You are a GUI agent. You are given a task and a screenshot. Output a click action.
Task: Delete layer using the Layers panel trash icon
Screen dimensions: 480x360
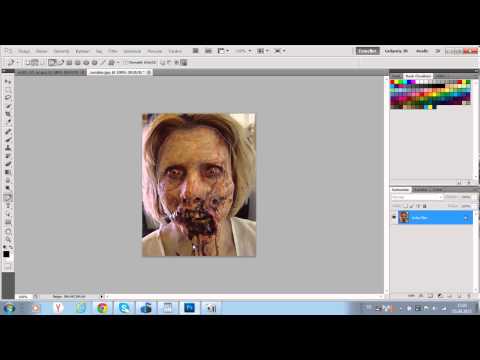(469, 296)
